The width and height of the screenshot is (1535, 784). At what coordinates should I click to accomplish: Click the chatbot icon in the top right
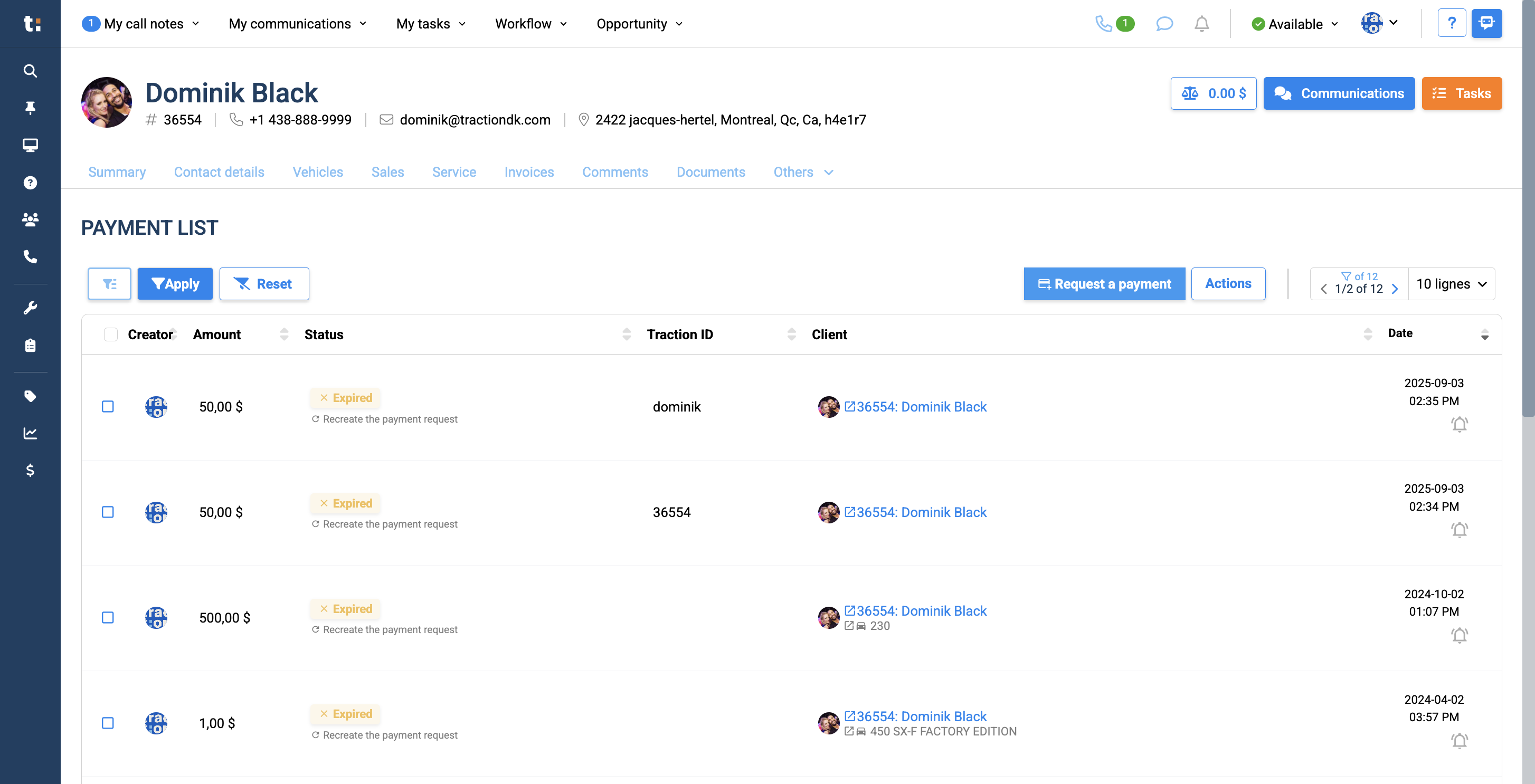pos(1486,23)
